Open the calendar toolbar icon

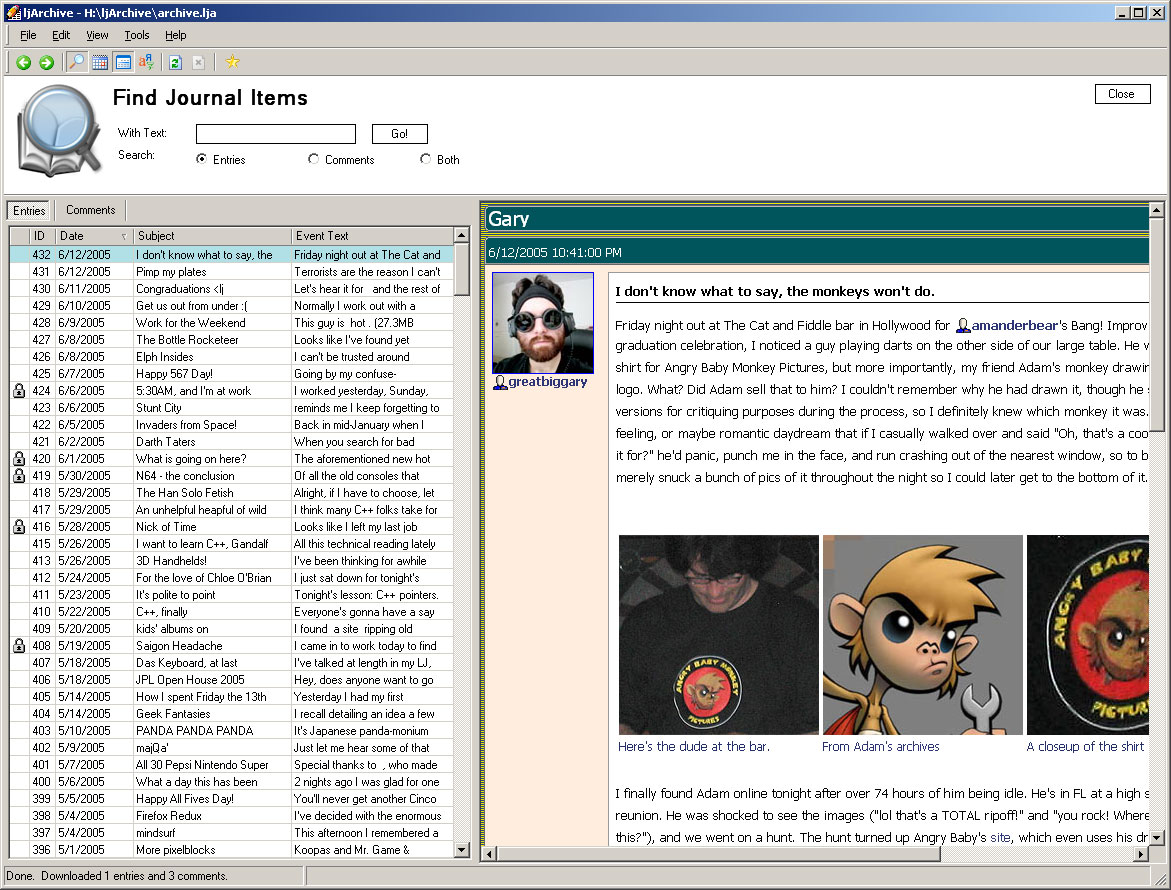pos(100,63)
